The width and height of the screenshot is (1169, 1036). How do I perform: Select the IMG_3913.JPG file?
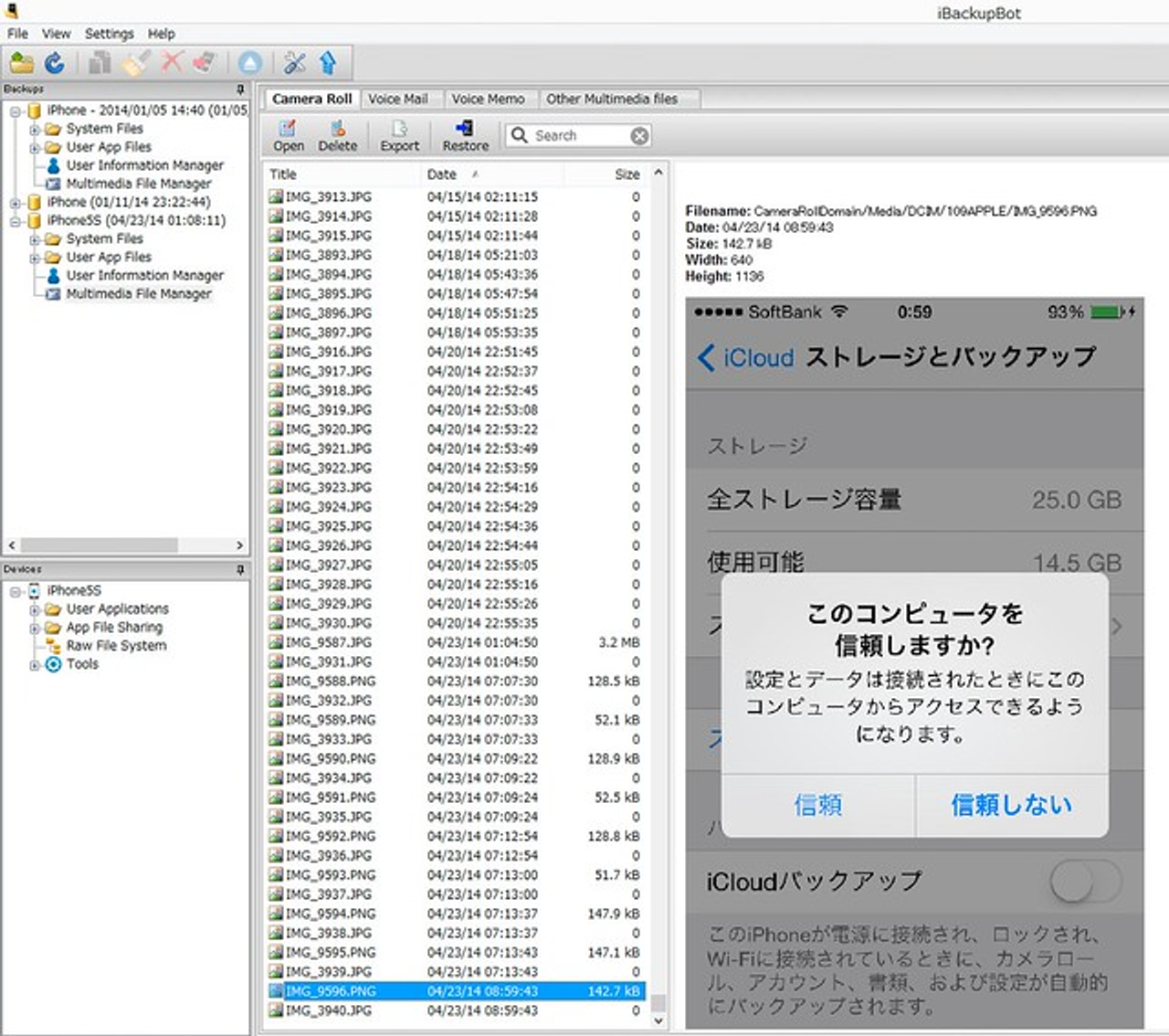coord(455,196)
